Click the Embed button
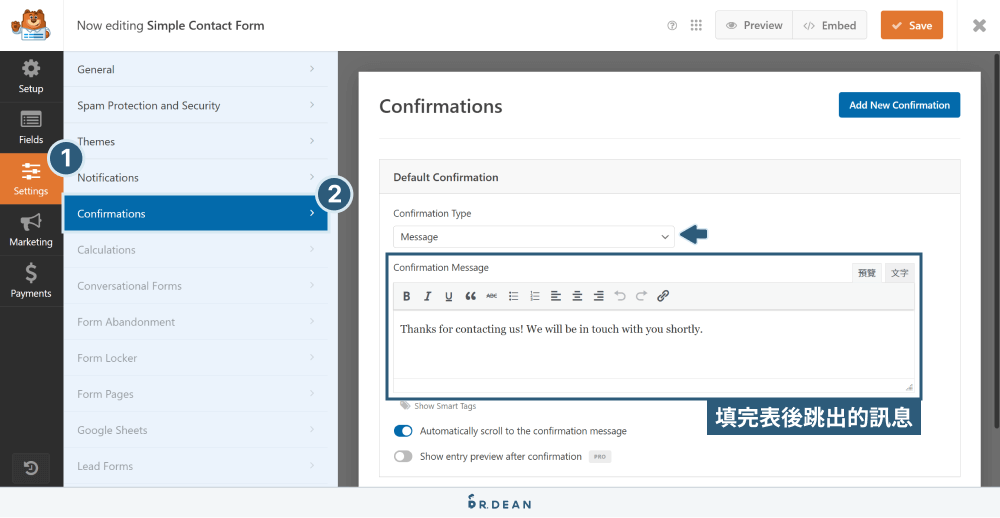Viewport: 1000px width, 518px height. point(829,26)
